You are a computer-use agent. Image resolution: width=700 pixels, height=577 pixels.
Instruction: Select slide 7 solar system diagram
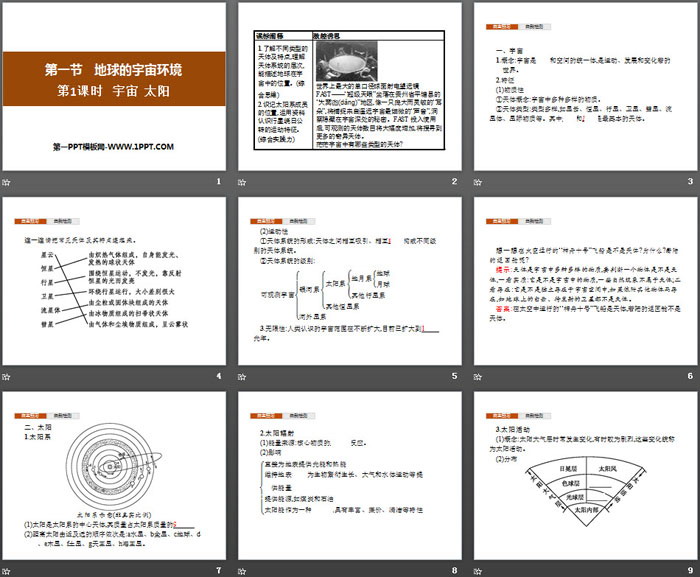point(114,476)
